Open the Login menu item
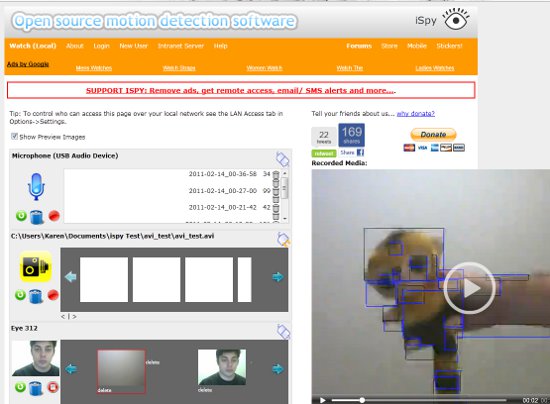Screen dimensions: 550x404 tap(101, 46)
